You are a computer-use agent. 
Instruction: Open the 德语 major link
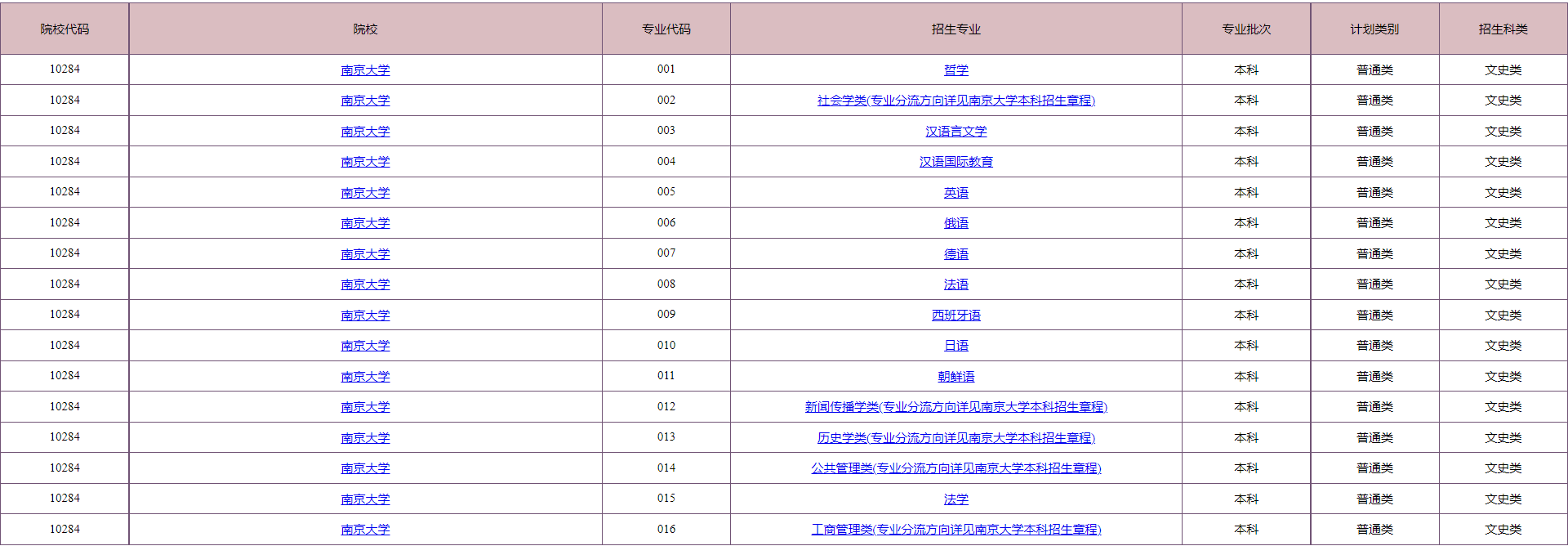pyautogui.click(x=955, y=254)
